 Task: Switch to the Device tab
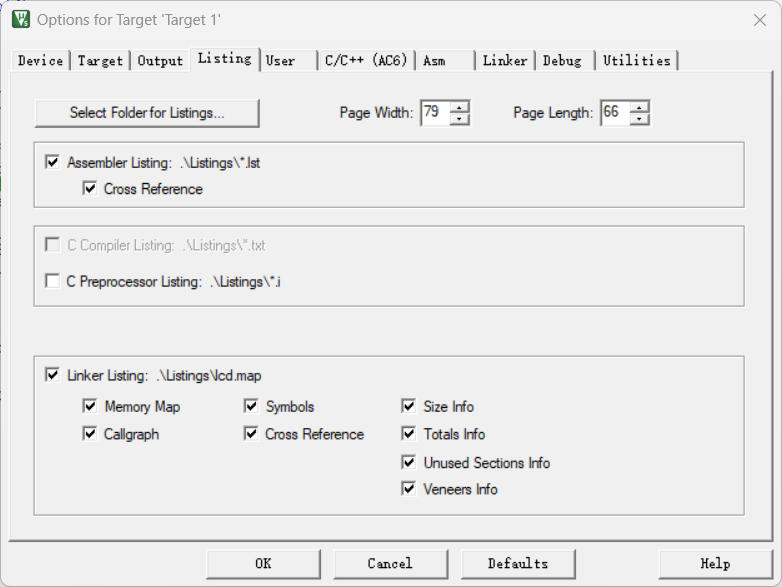point(40,61)
